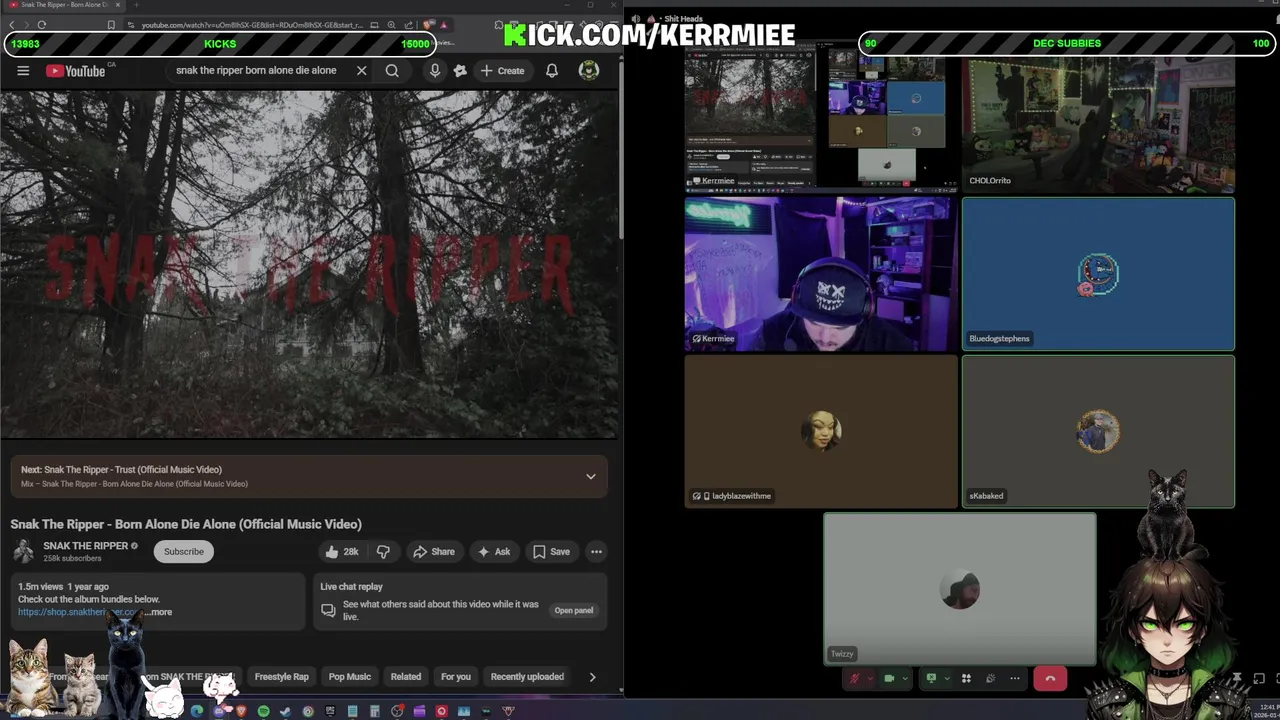Run search with the magnifier button
Screen dimensions: 1280x720
coord(392,71)
